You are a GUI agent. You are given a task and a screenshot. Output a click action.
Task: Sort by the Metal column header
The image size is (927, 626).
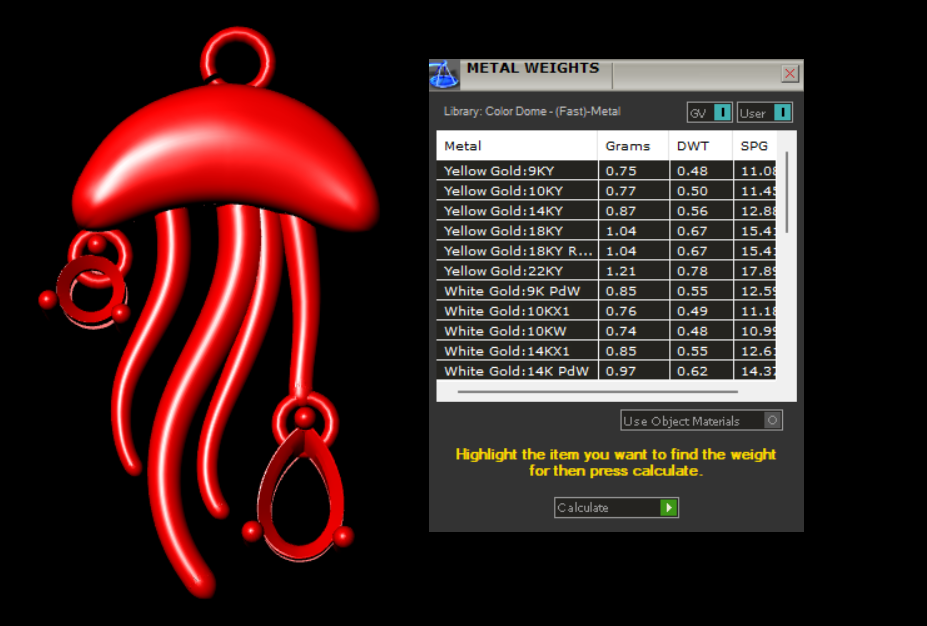(517, 146)
